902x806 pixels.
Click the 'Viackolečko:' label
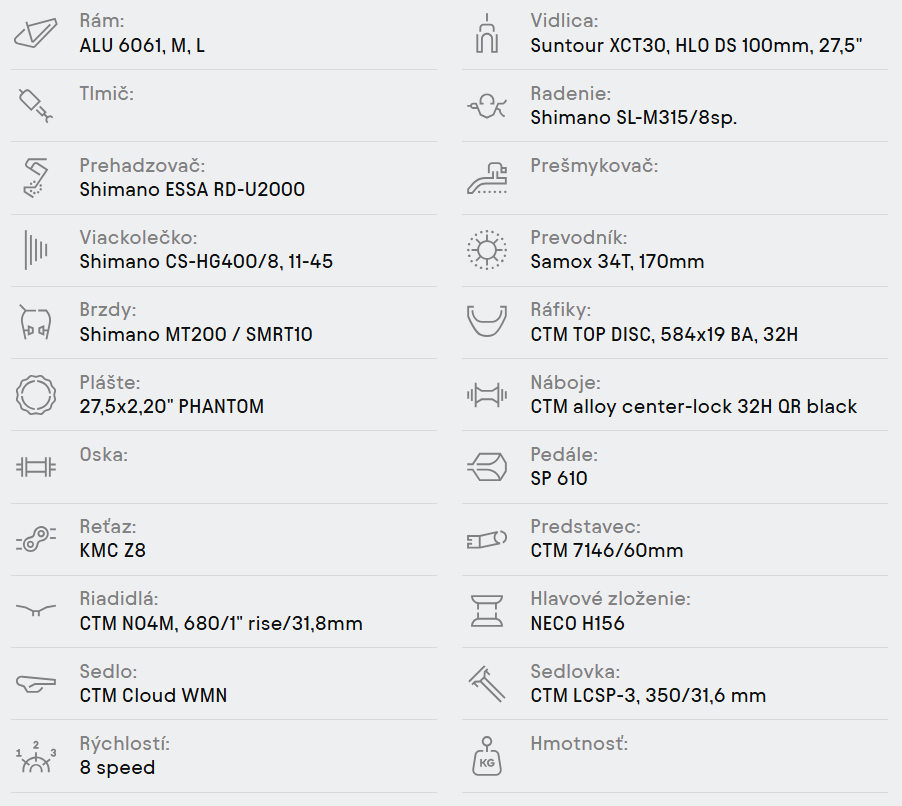click(x=138, y=238)
